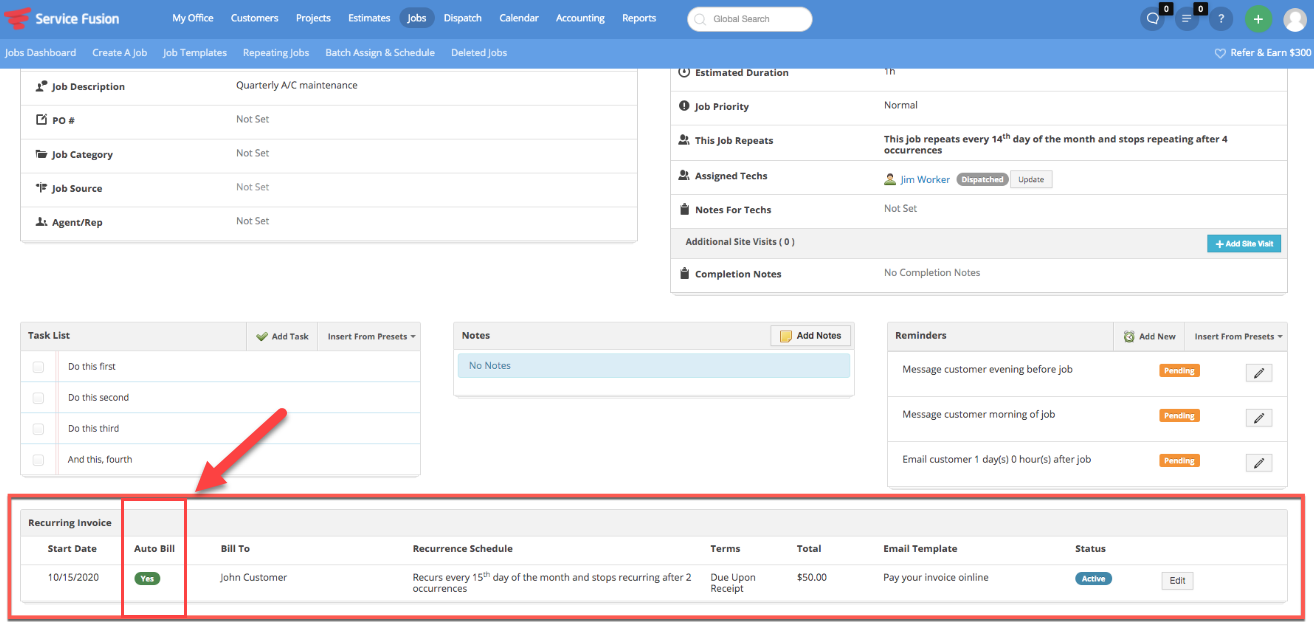Click the Completion Notes clipboard icon
Viewport: 1314px width, 622px height.
(684, 273)
